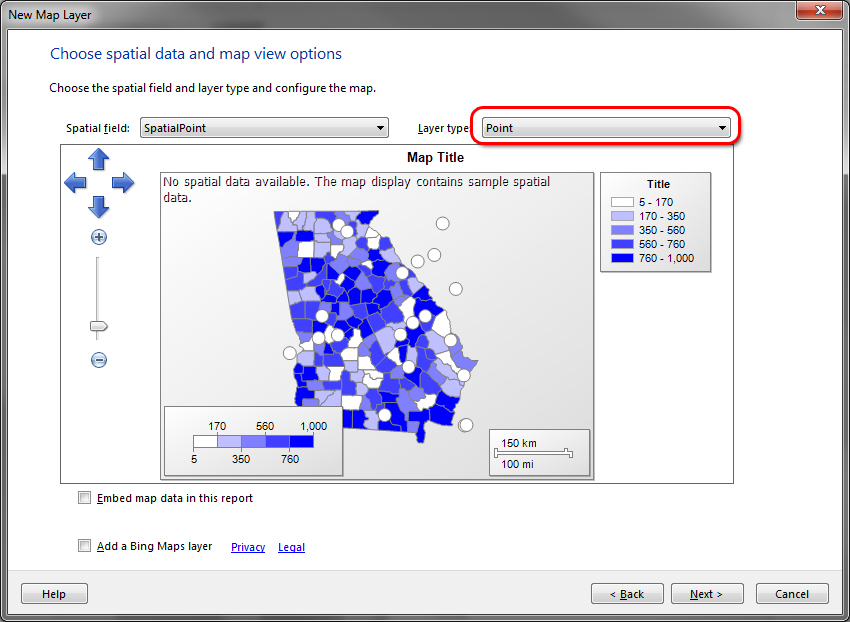The width and height of the screenshot is (850, 622).
Task: Click the Next button
Action: [x=706, y=594]
